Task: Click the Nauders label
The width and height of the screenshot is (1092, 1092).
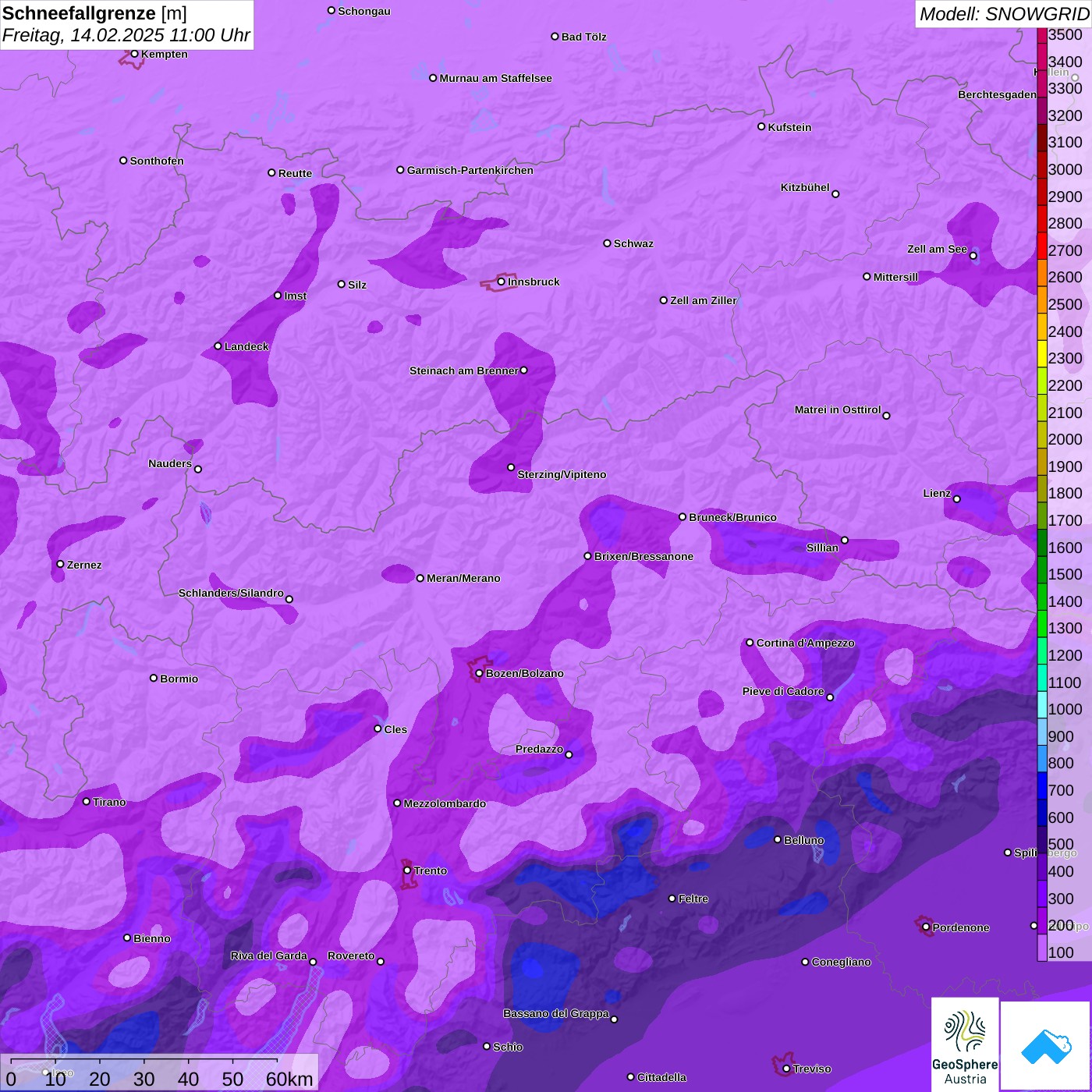Action: click(170, 463)
